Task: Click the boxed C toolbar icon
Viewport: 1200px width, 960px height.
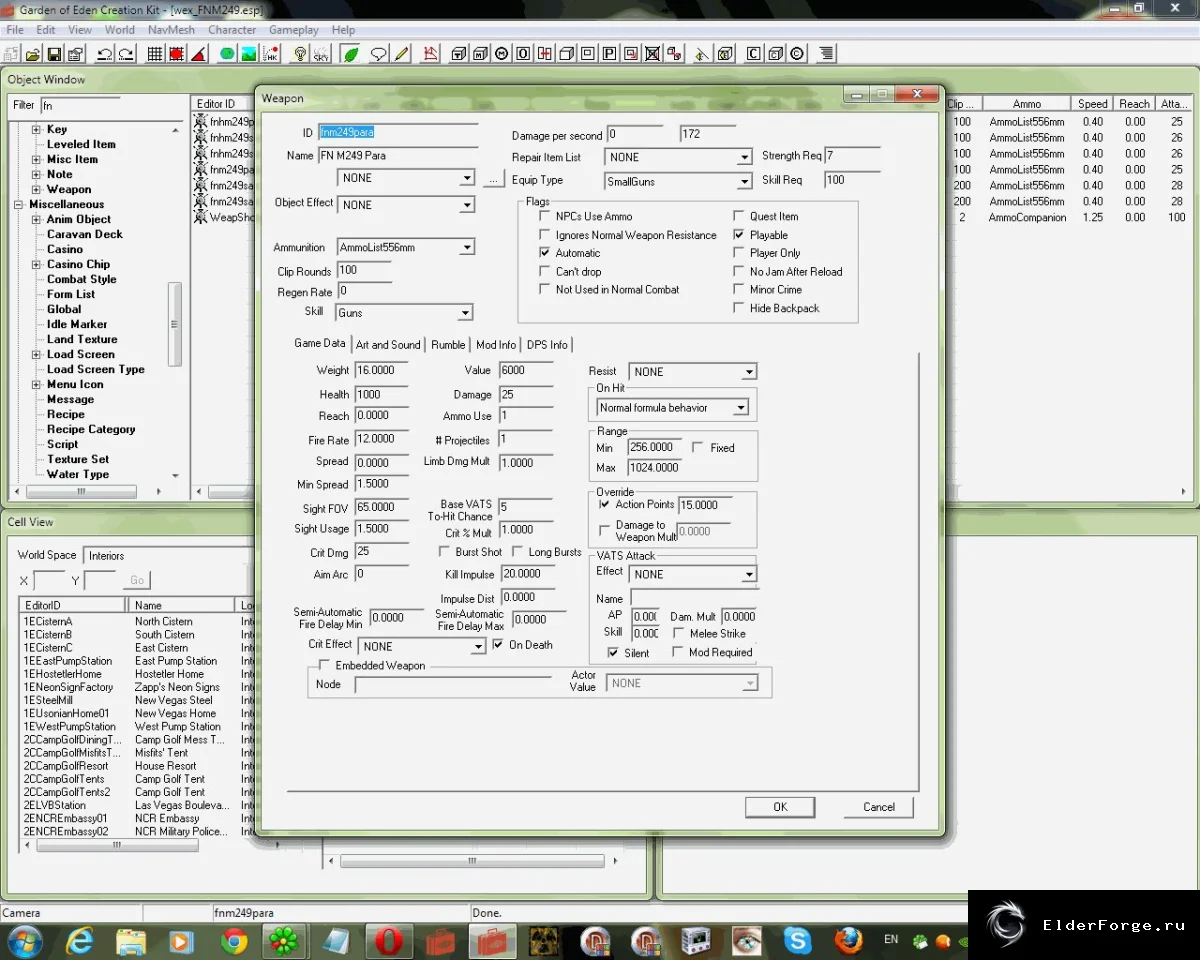Action: (753, 54)
